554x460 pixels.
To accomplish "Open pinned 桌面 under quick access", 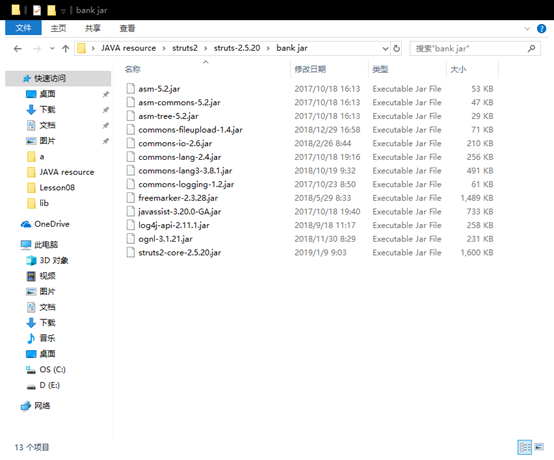I will pos(47,94).
